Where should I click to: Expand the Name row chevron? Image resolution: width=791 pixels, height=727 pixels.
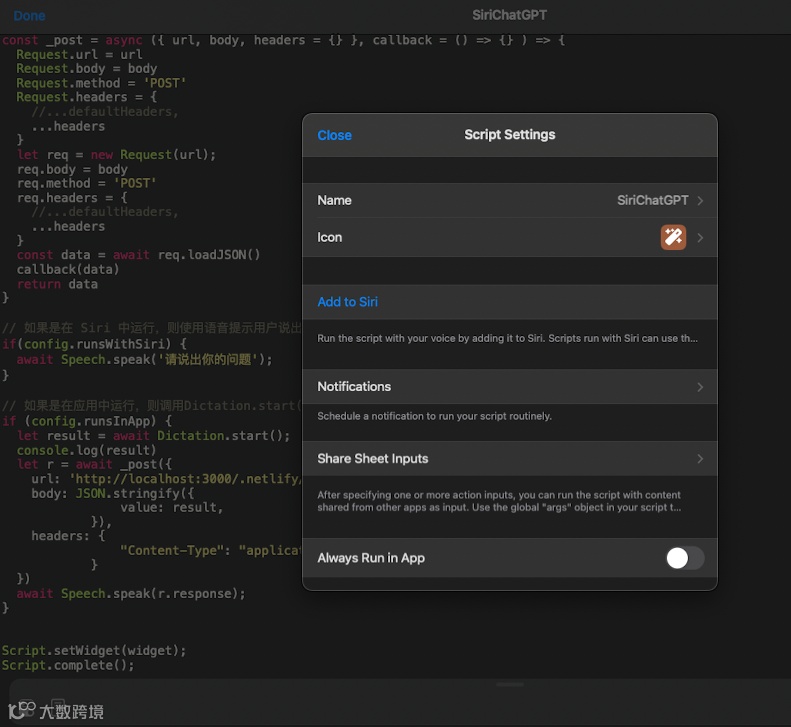[700, 201]
